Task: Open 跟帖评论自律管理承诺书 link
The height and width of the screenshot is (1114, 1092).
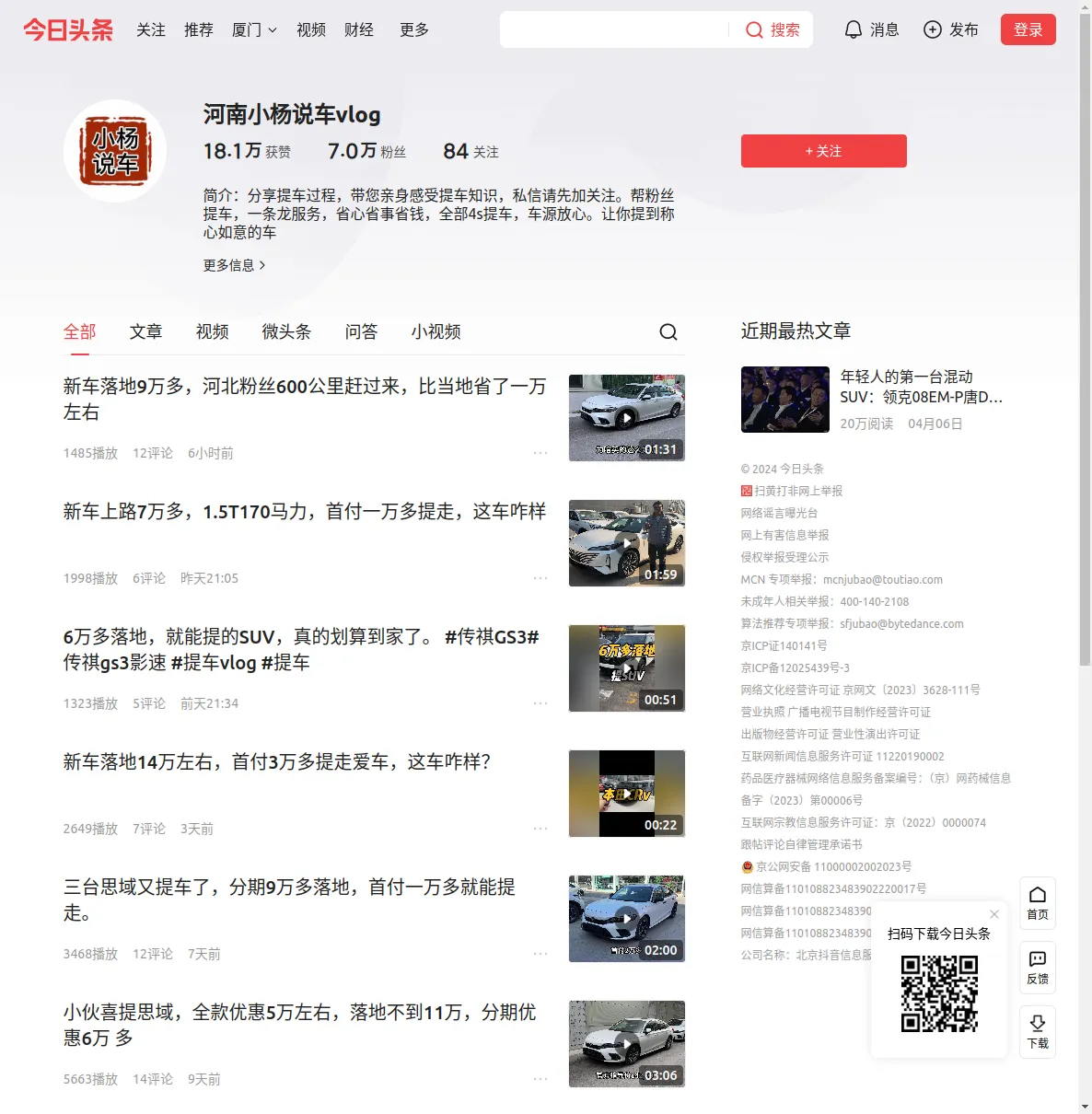Action: click(802, 844)
